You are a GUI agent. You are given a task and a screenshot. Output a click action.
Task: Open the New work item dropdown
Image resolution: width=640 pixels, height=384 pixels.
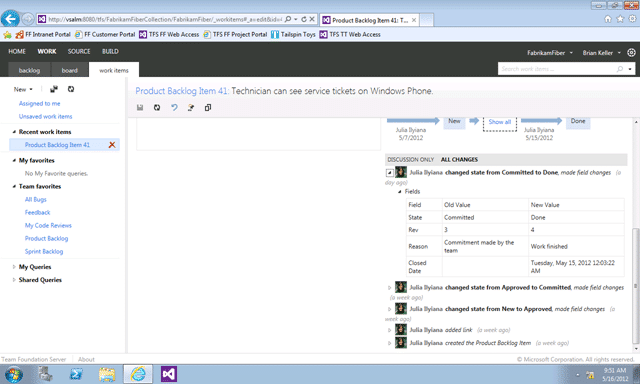point(23,89)
